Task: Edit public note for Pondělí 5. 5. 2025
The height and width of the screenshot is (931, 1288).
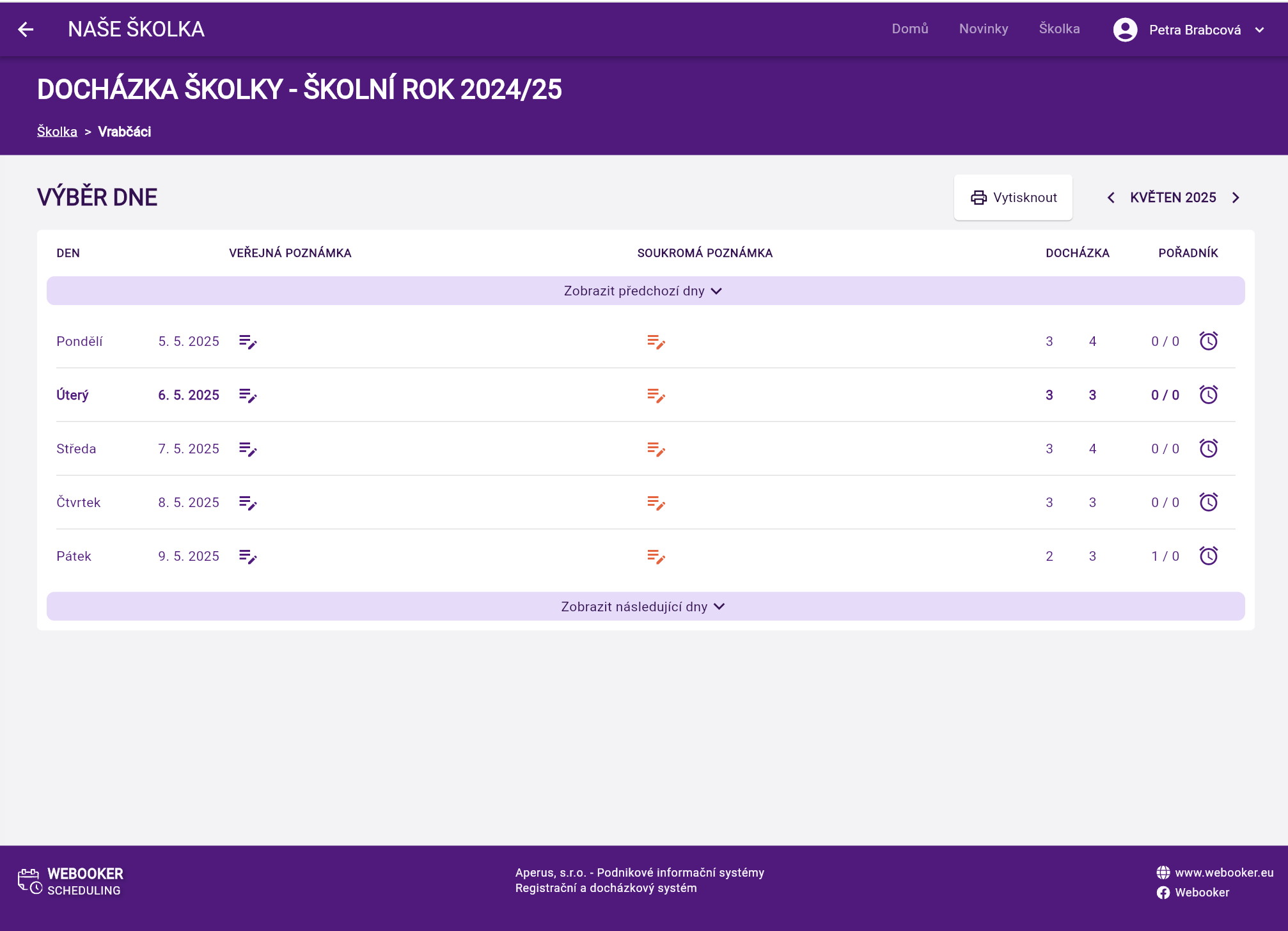Action: (247, 342)
